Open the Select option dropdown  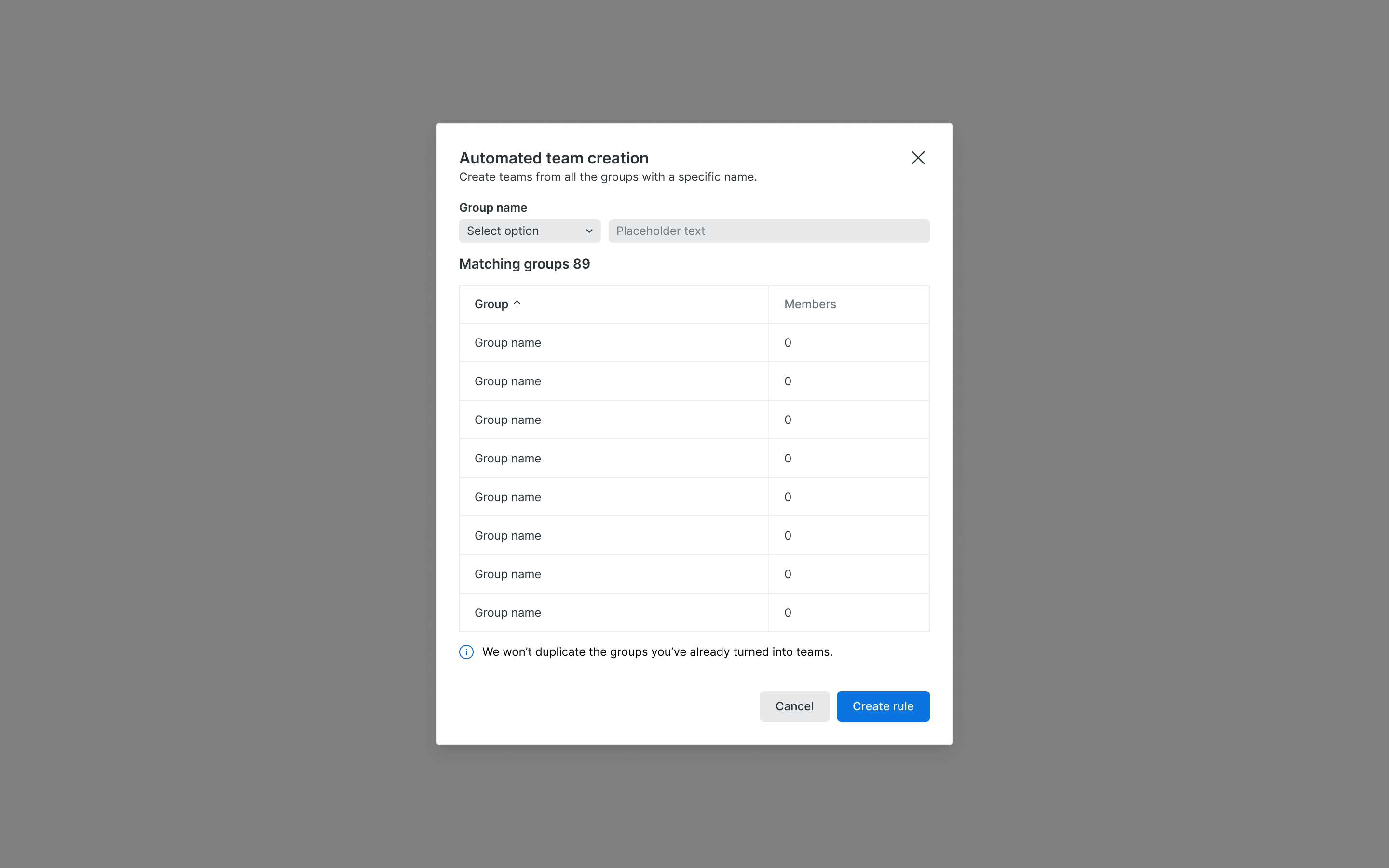[529, 231]
